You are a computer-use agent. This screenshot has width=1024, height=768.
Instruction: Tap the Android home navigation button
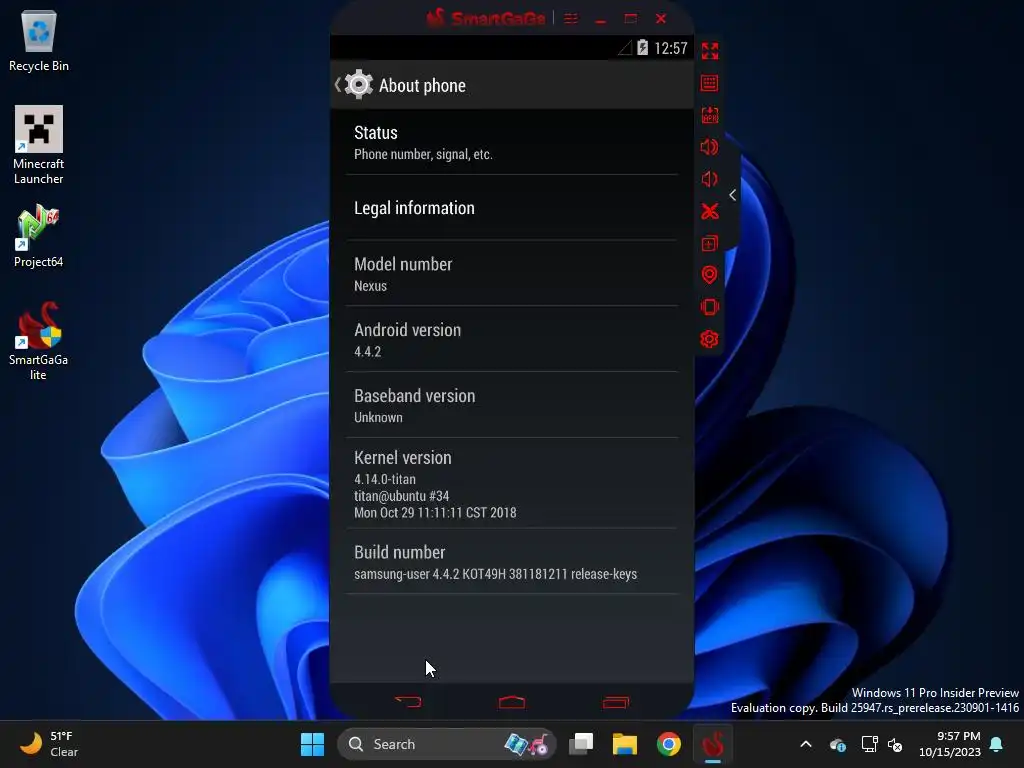[512, 702]
